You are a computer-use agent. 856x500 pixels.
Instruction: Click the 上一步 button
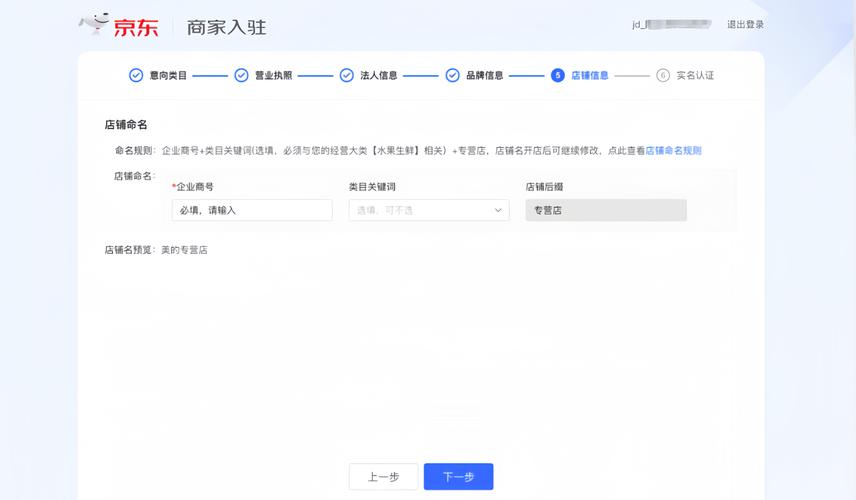pyautogui.click(x=383, y=477)
